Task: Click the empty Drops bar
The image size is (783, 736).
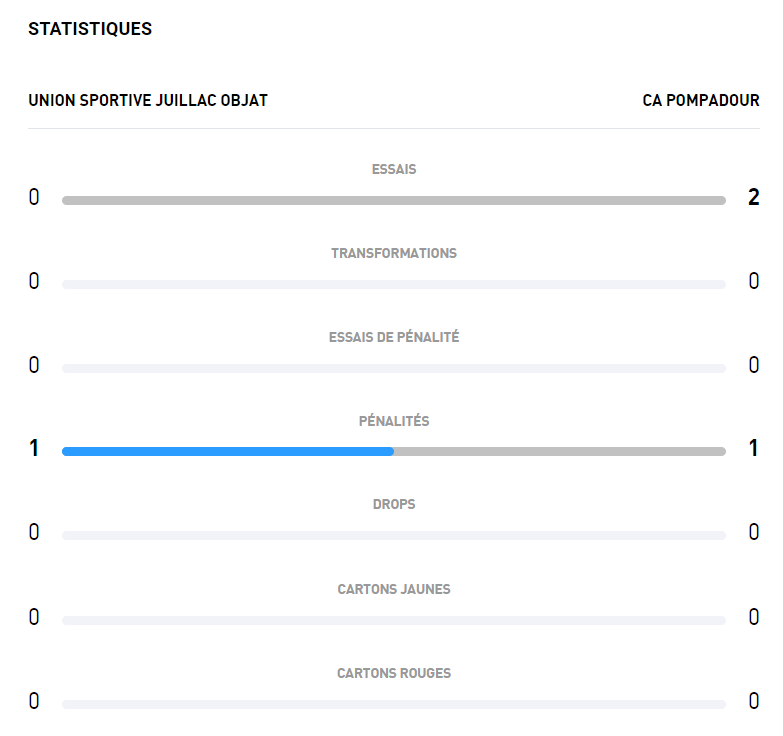Action: tap(394, 536)
